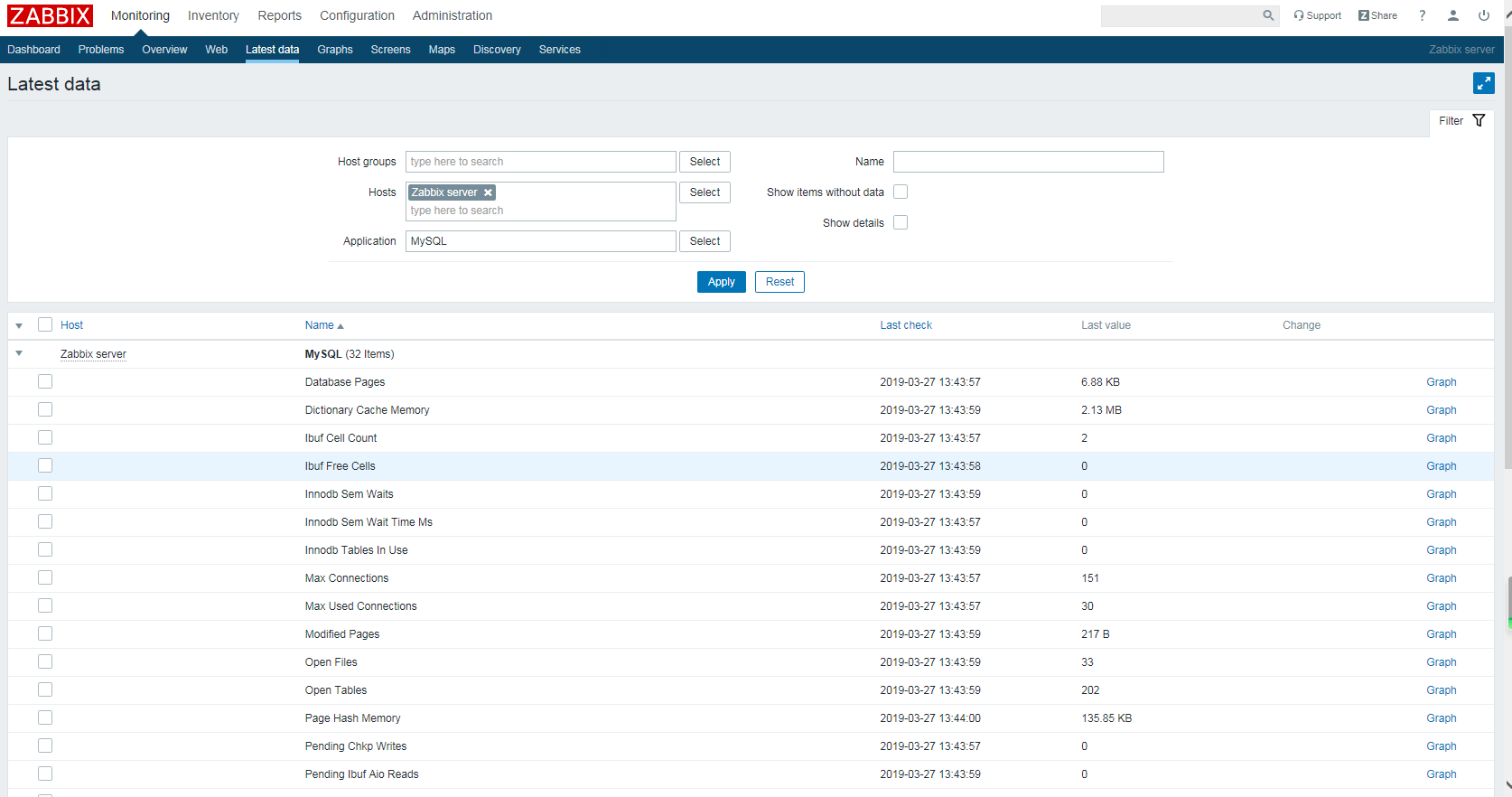
Task: Enable Show items without data
Action: click(901, 192)
